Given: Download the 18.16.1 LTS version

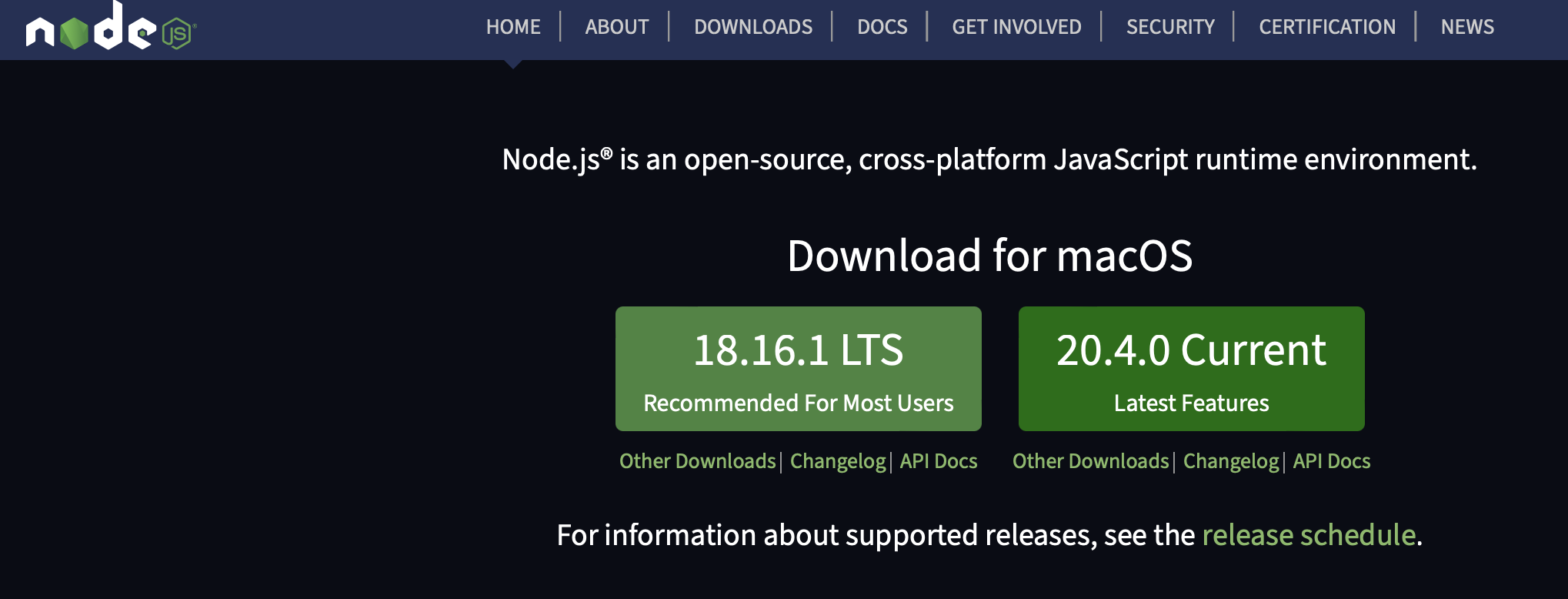Looking at the screenshot, I should click(x=799, y=369).
